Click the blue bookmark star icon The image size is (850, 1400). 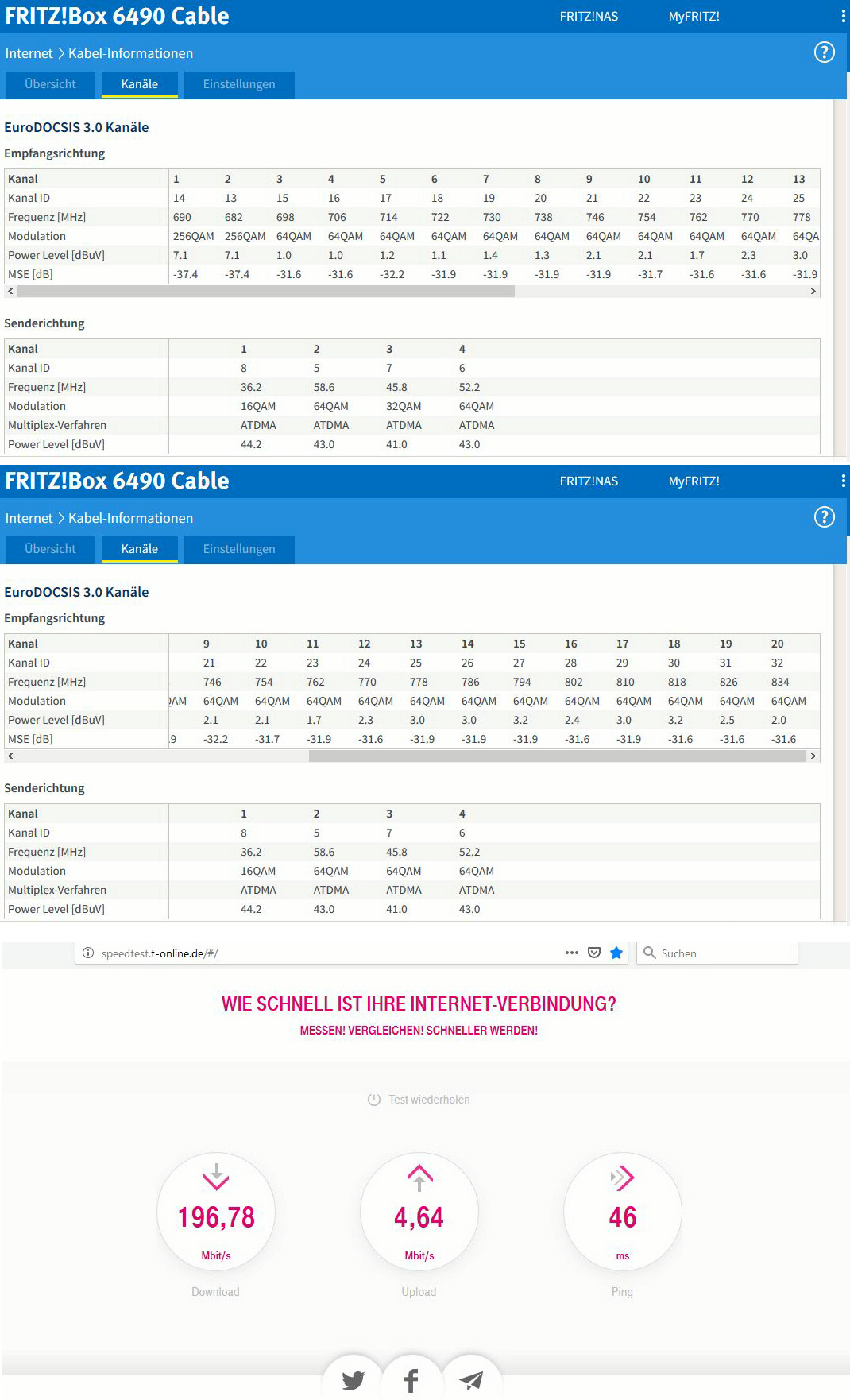(616, 953)
